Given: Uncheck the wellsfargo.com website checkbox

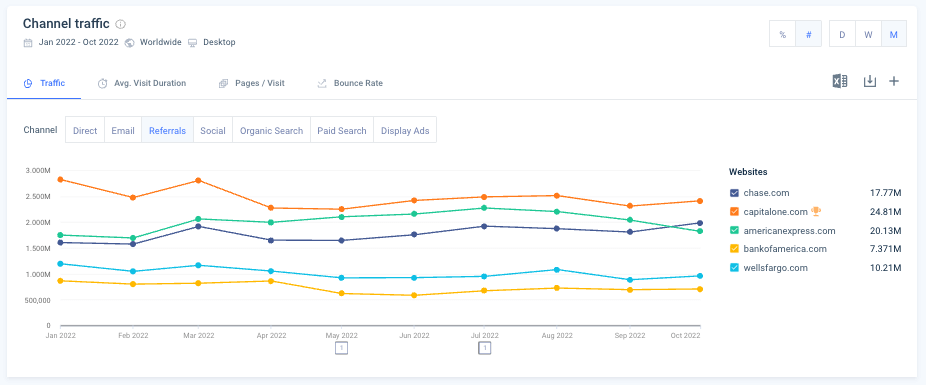Looking at the screenshot, I should point(734,267).
